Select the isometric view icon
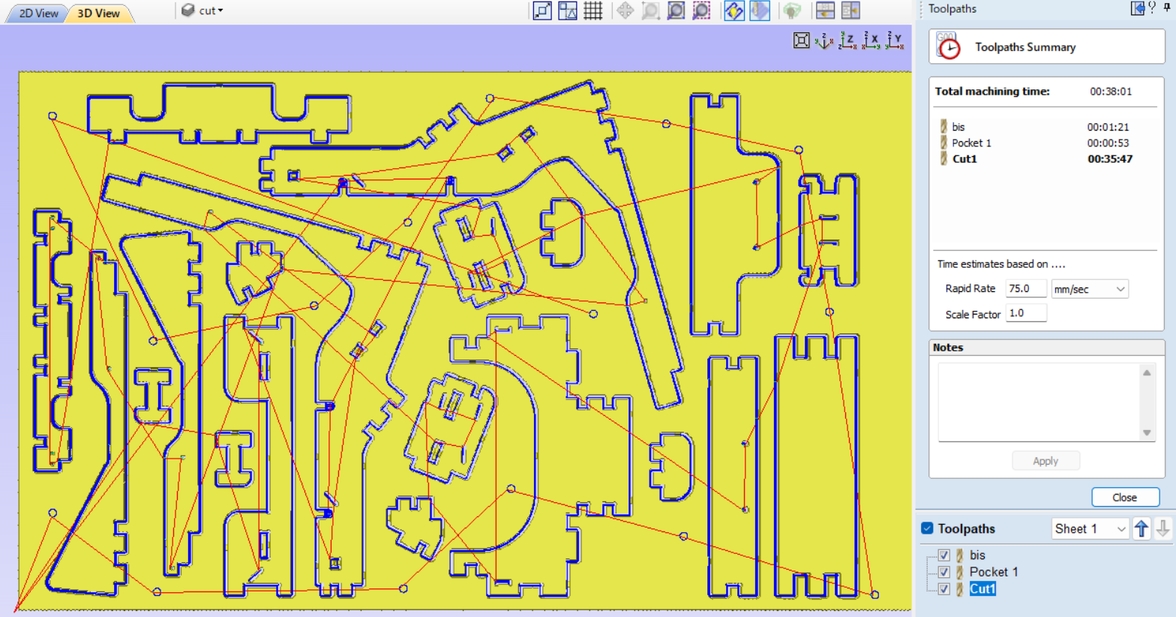1176x617 pixels. [823, 42]
